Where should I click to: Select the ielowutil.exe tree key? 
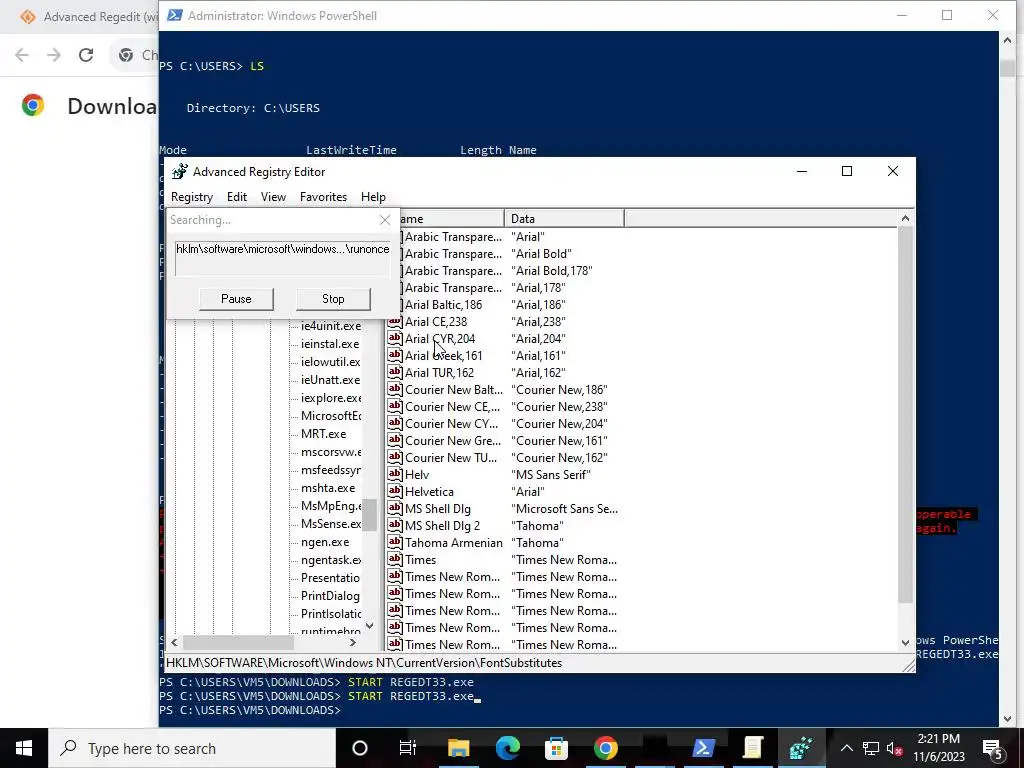tap(330, 362)
